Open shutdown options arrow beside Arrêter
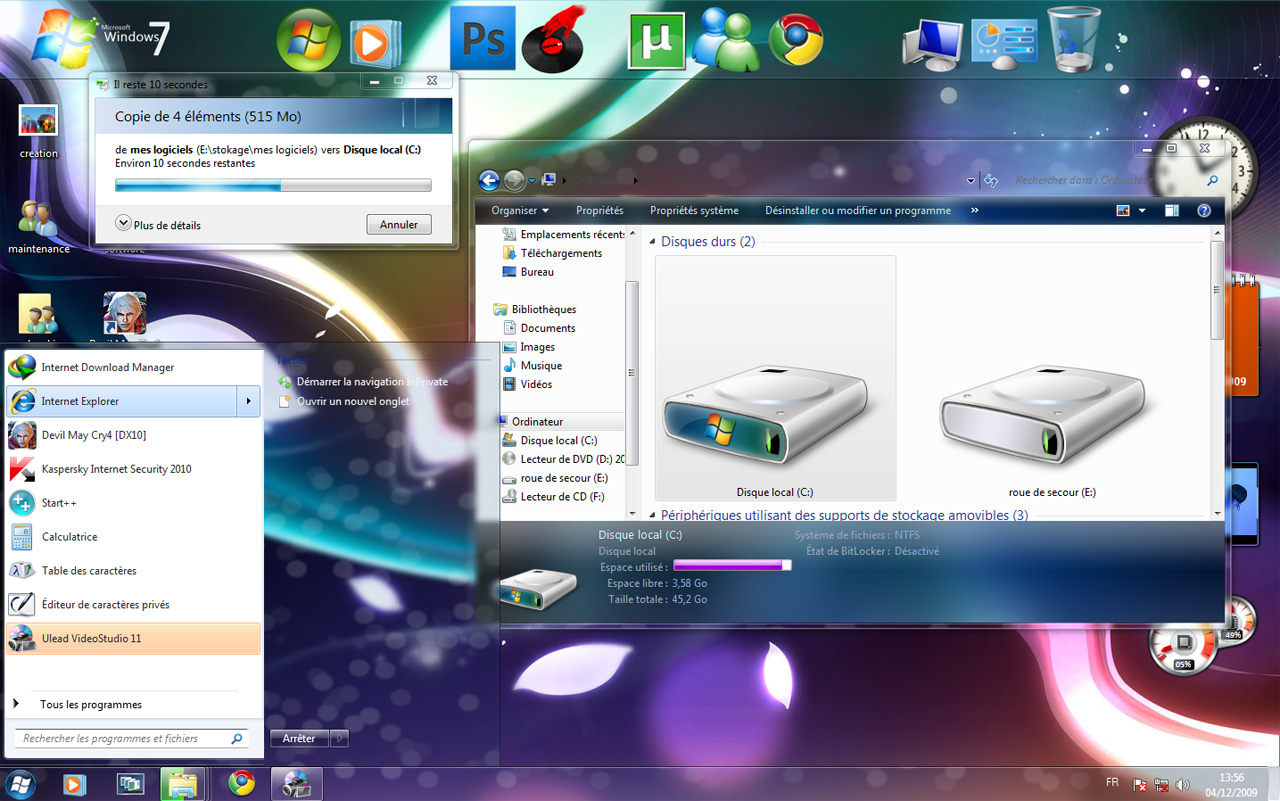Viewport: 1280px width, 801px height. 339,739
